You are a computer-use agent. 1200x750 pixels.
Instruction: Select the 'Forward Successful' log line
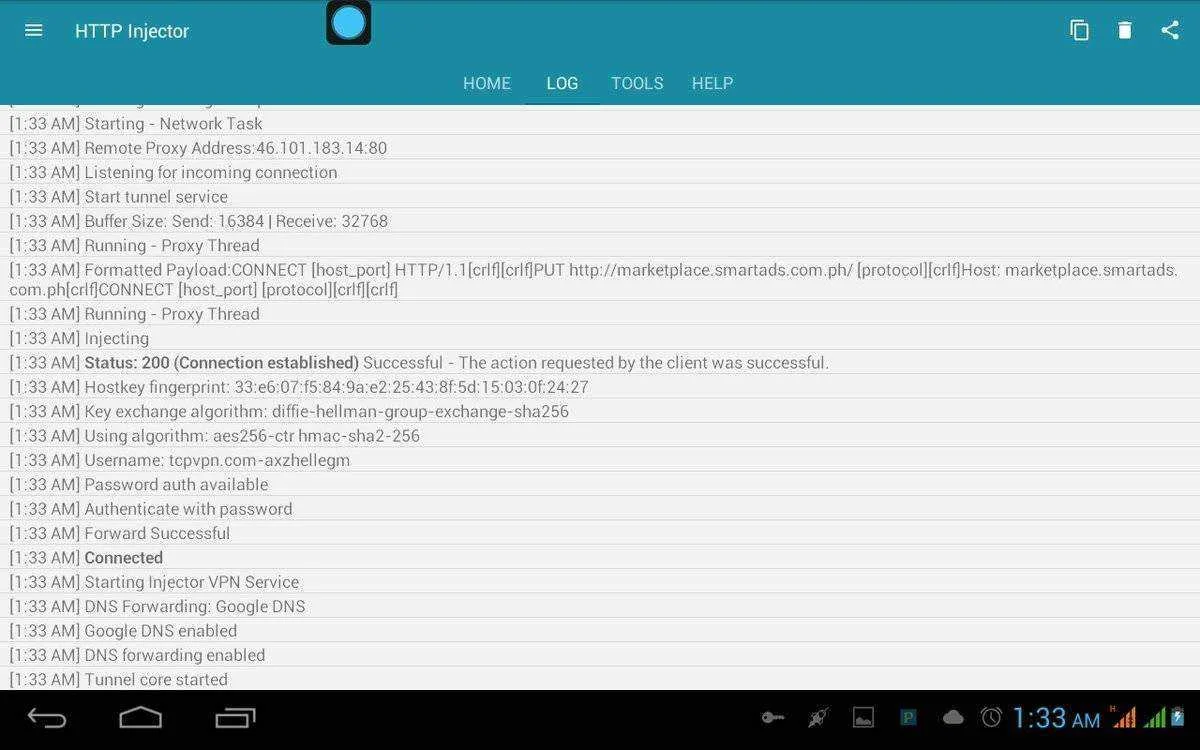600,533
